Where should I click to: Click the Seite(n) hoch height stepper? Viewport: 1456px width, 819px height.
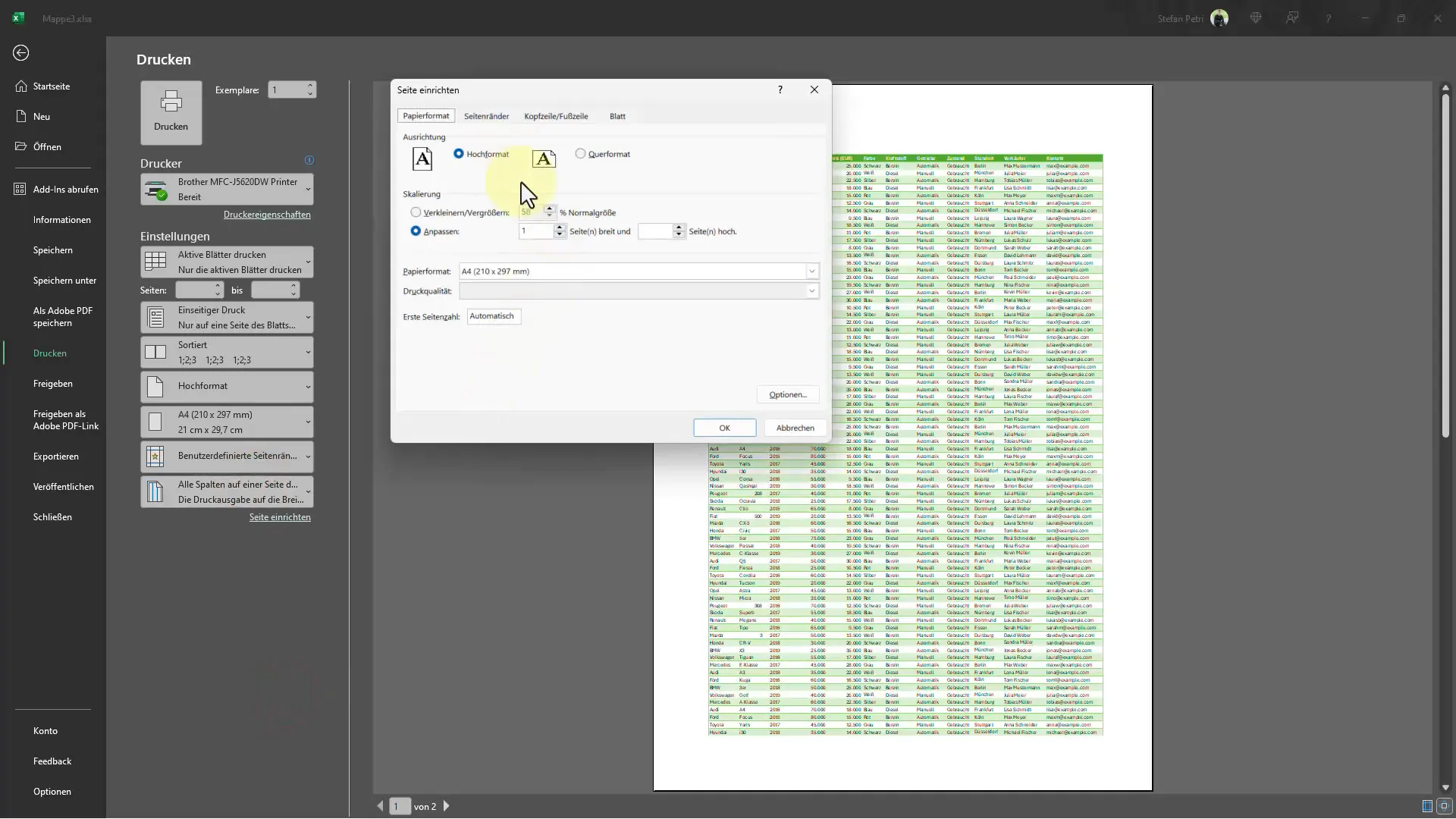click(x=679, y=231)
